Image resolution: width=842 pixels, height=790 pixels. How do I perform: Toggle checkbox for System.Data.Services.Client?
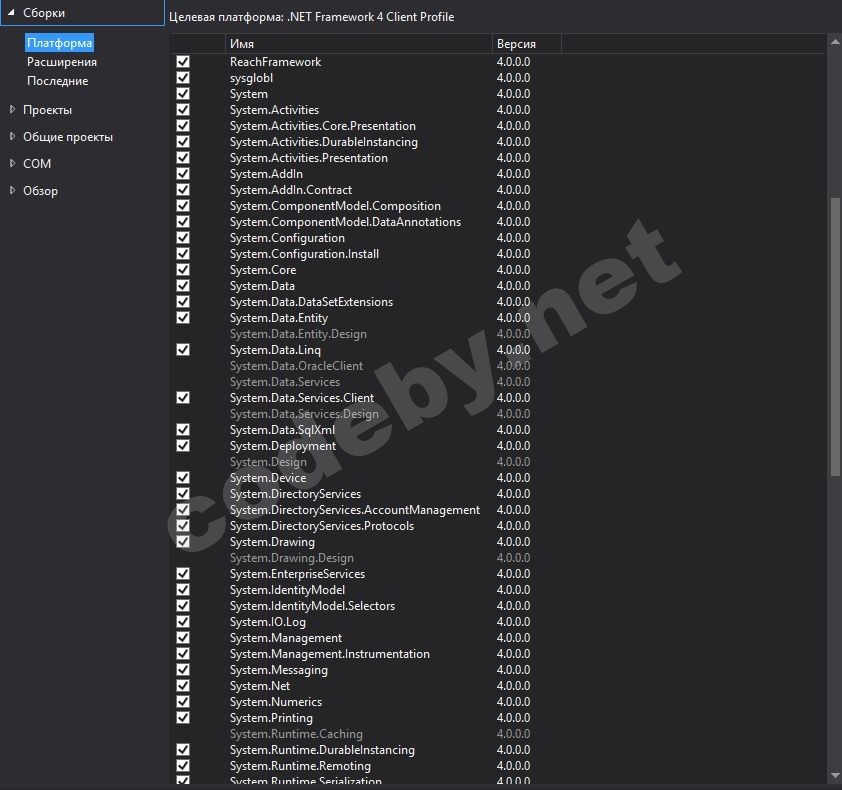183,397
